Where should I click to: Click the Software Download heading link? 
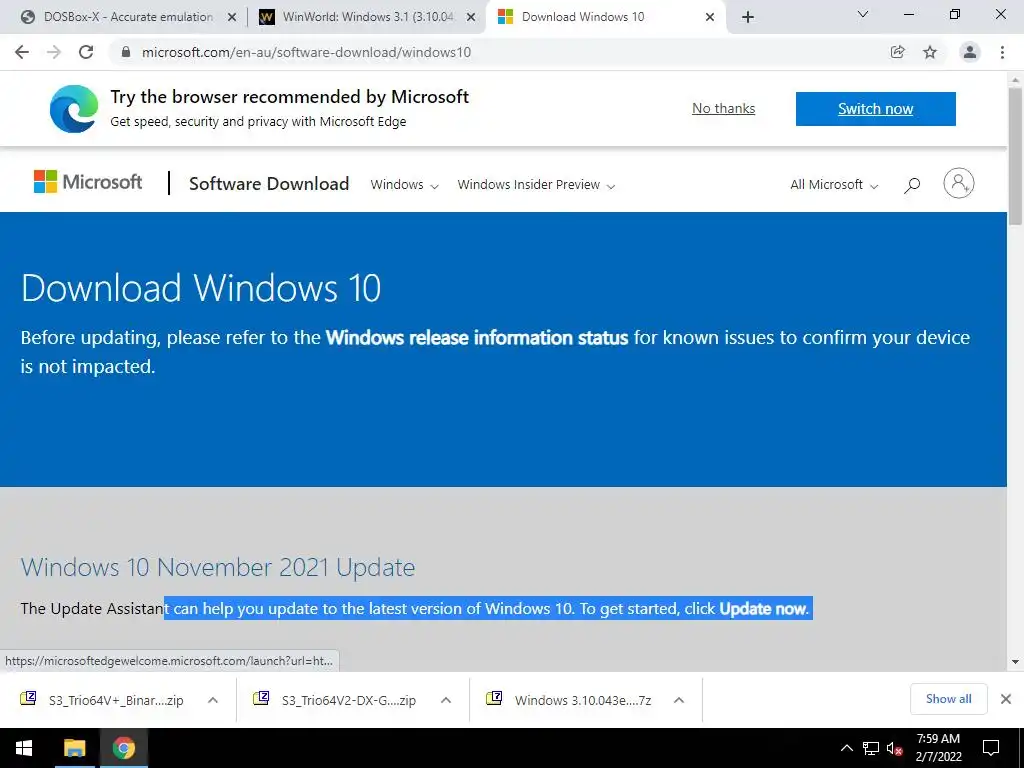269,184
